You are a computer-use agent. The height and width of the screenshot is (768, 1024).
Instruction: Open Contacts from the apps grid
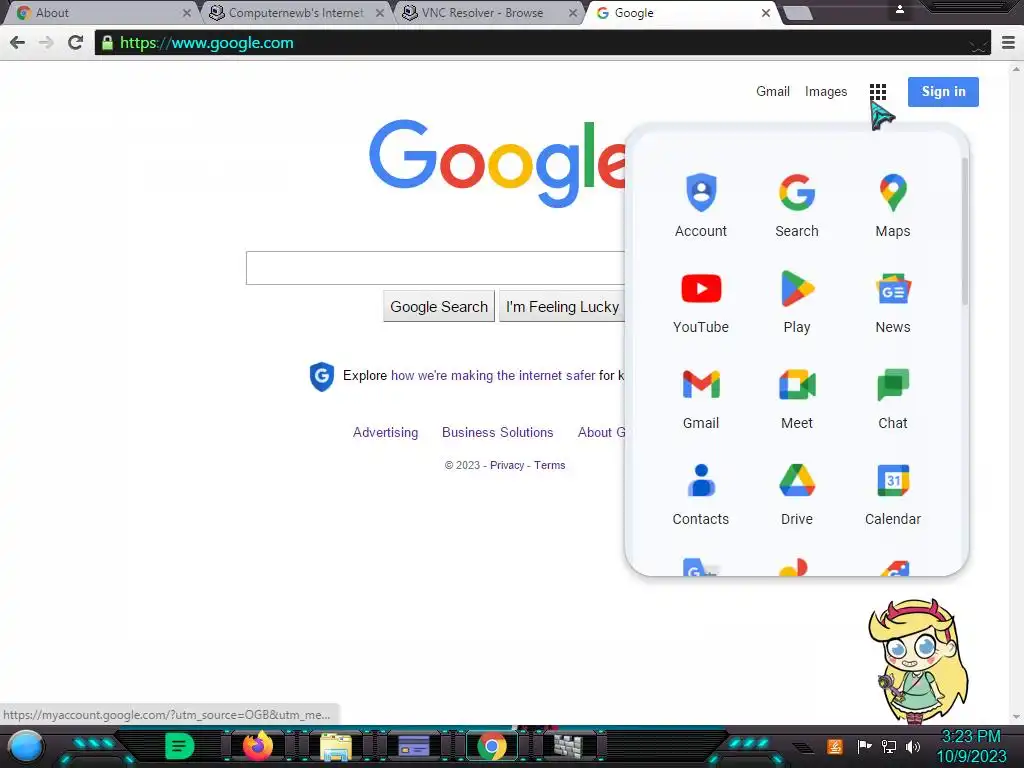pos(701,494)
